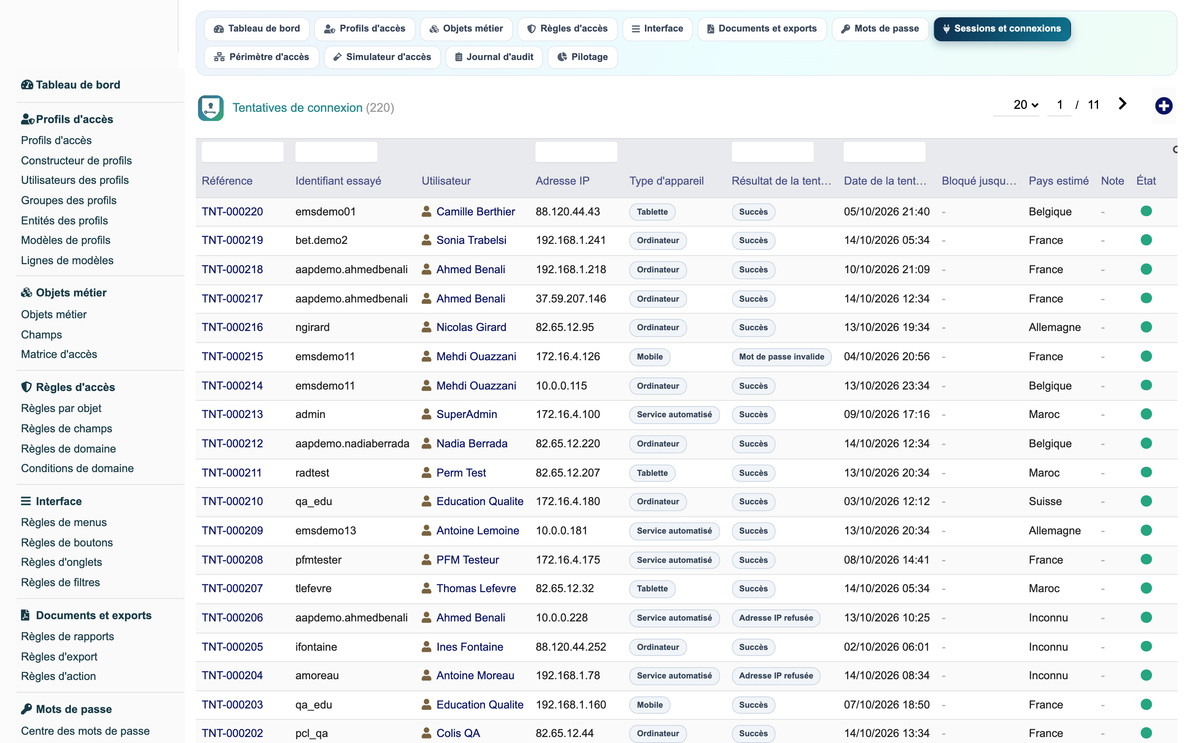Open Simulateur d'accès tab
This screenshot has width=1200, height=743.
click(x=382, y=57)
